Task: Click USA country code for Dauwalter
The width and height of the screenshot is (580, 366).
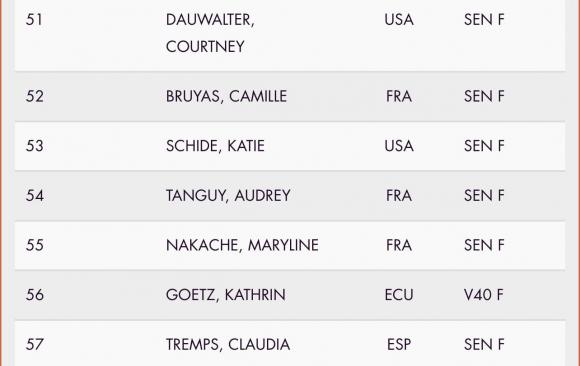Action: 399,19
